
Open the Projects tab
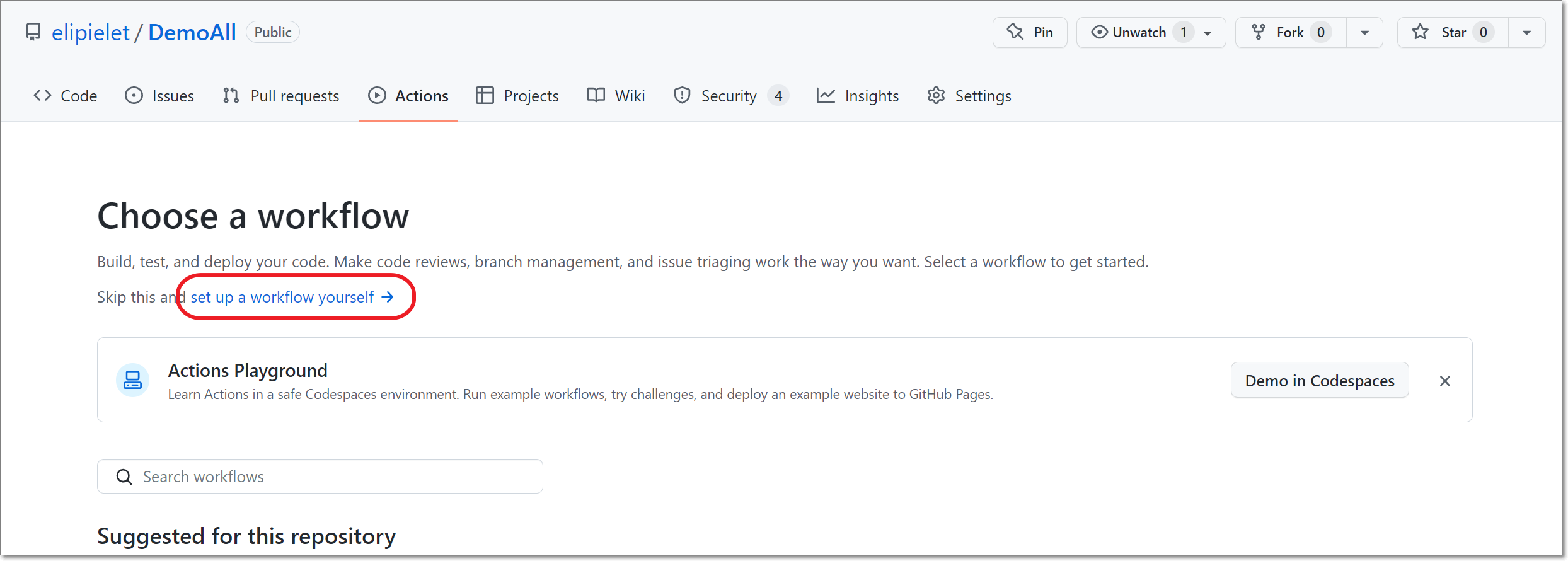click(517, 96)
